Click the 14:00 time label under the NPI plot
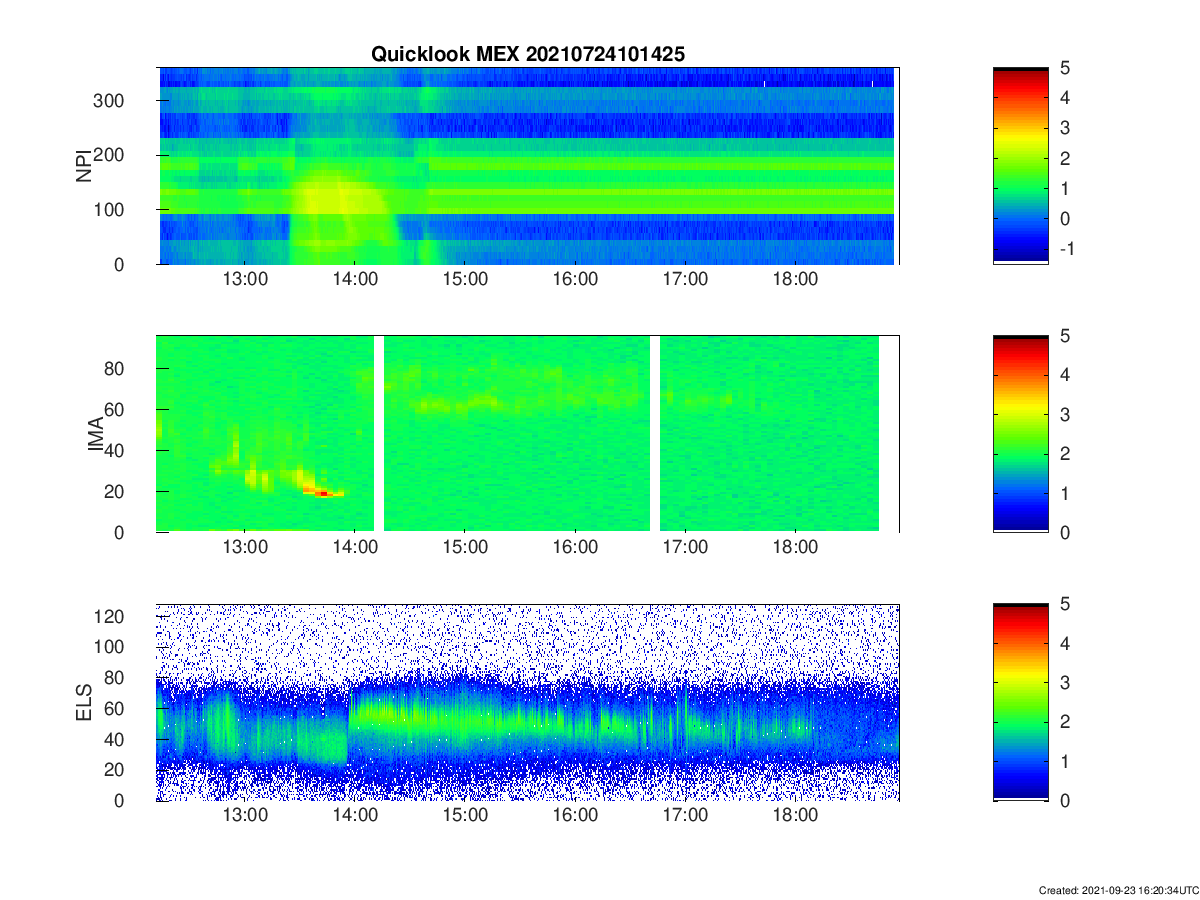 click(355, 279)
